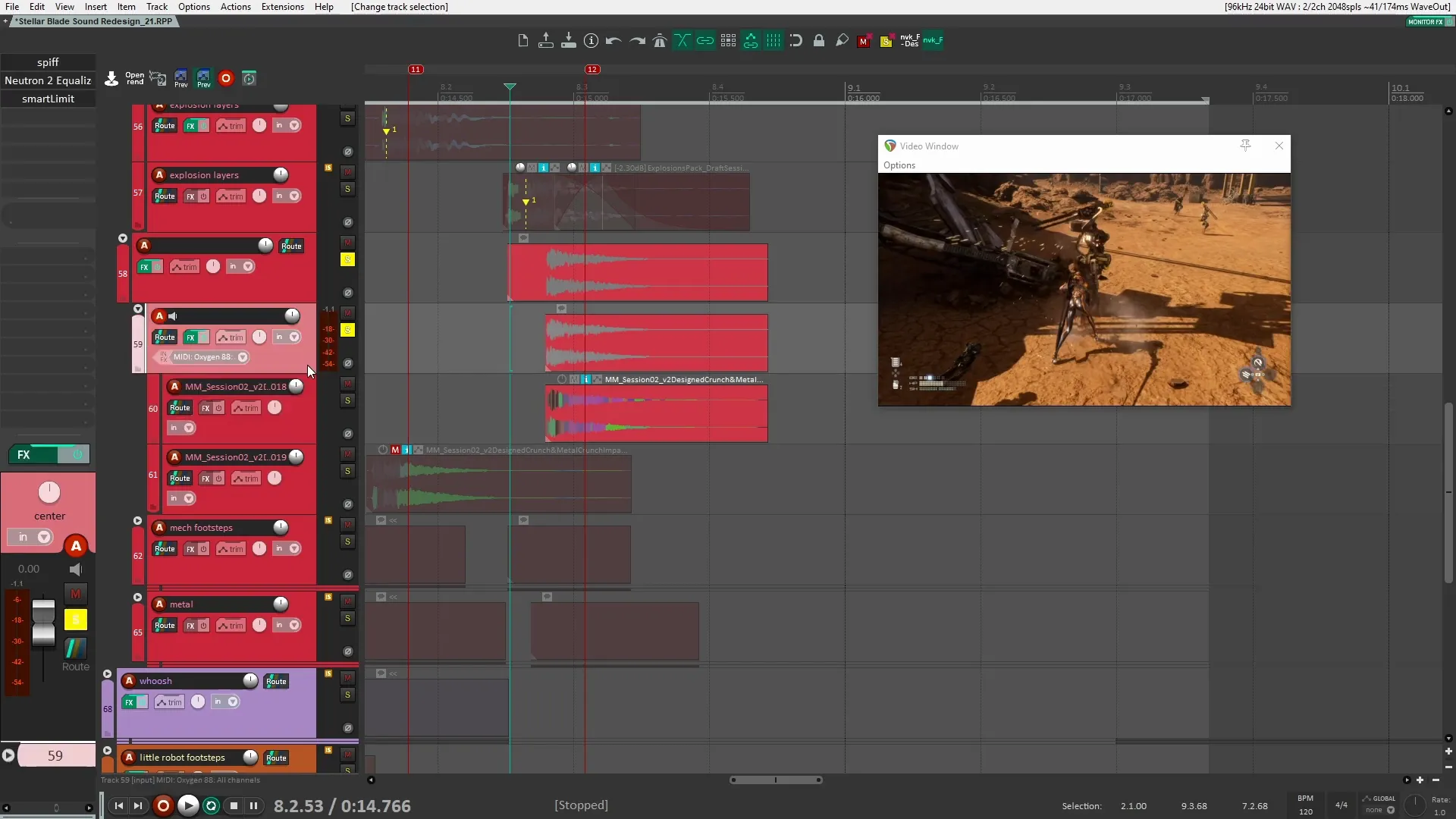Click the transport record button
This screenshot has width=1456, height=819.
(163, 806)
